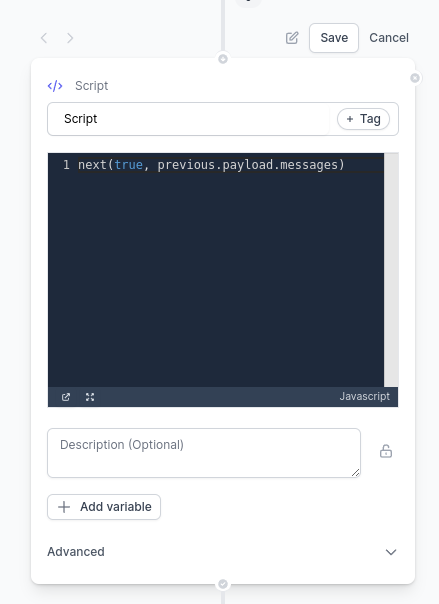Click the Javascript language label
439x604 pixels.
364,396
